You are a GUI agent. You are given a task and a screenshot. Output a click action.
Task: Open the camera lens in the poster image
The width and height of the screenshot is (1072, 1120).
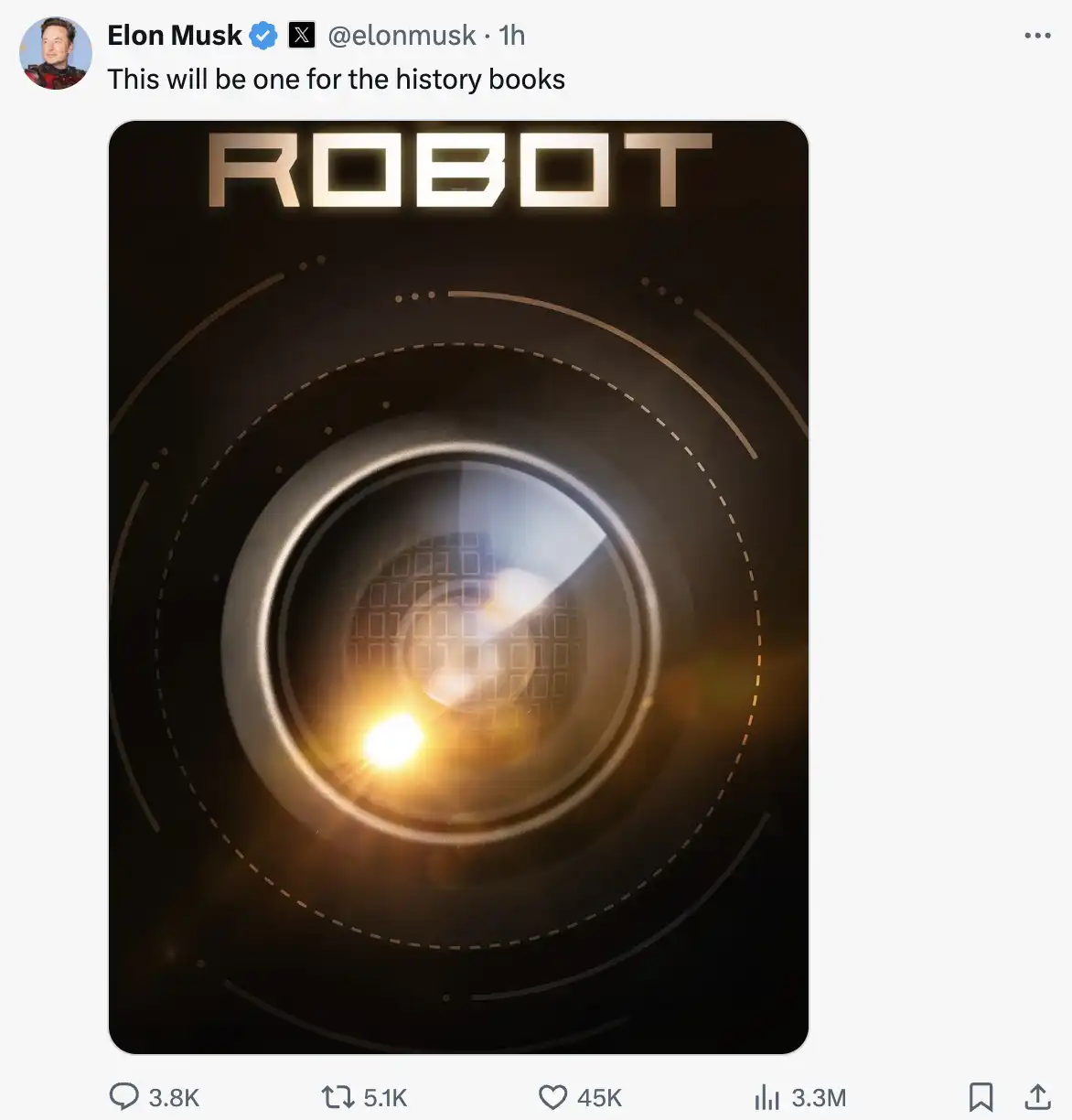457,641
